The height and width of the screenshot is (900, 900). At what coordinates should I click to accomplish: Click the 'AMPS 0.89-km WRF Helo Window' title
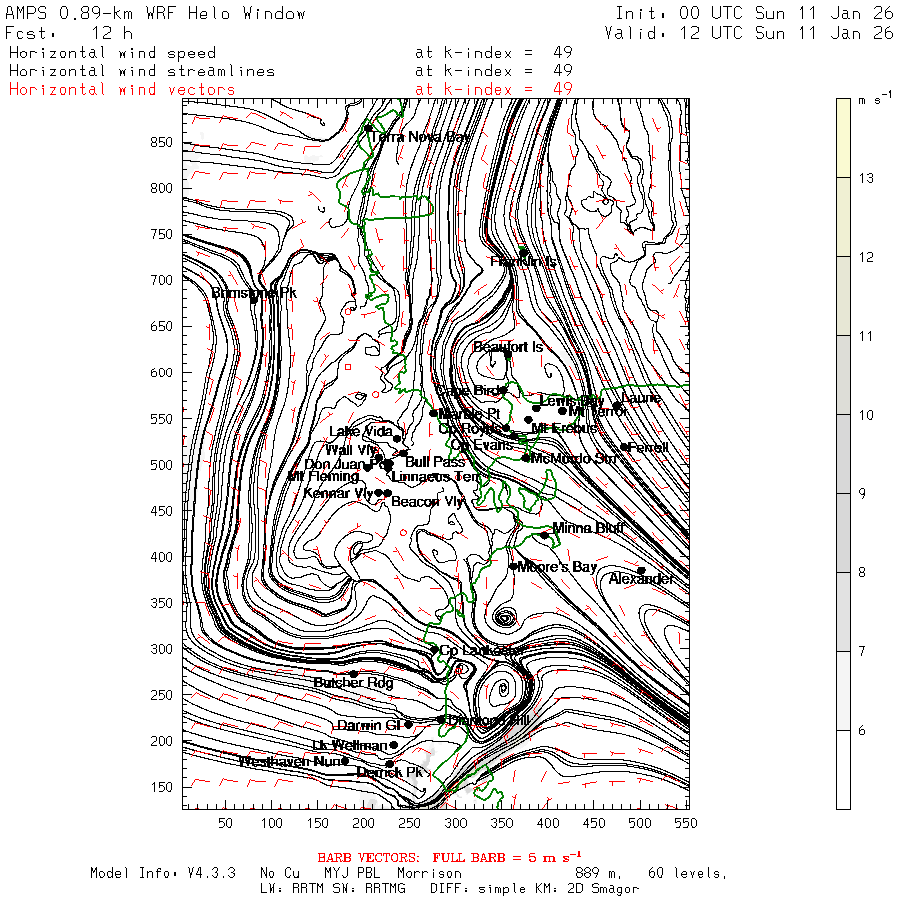[x=156, y=13]
